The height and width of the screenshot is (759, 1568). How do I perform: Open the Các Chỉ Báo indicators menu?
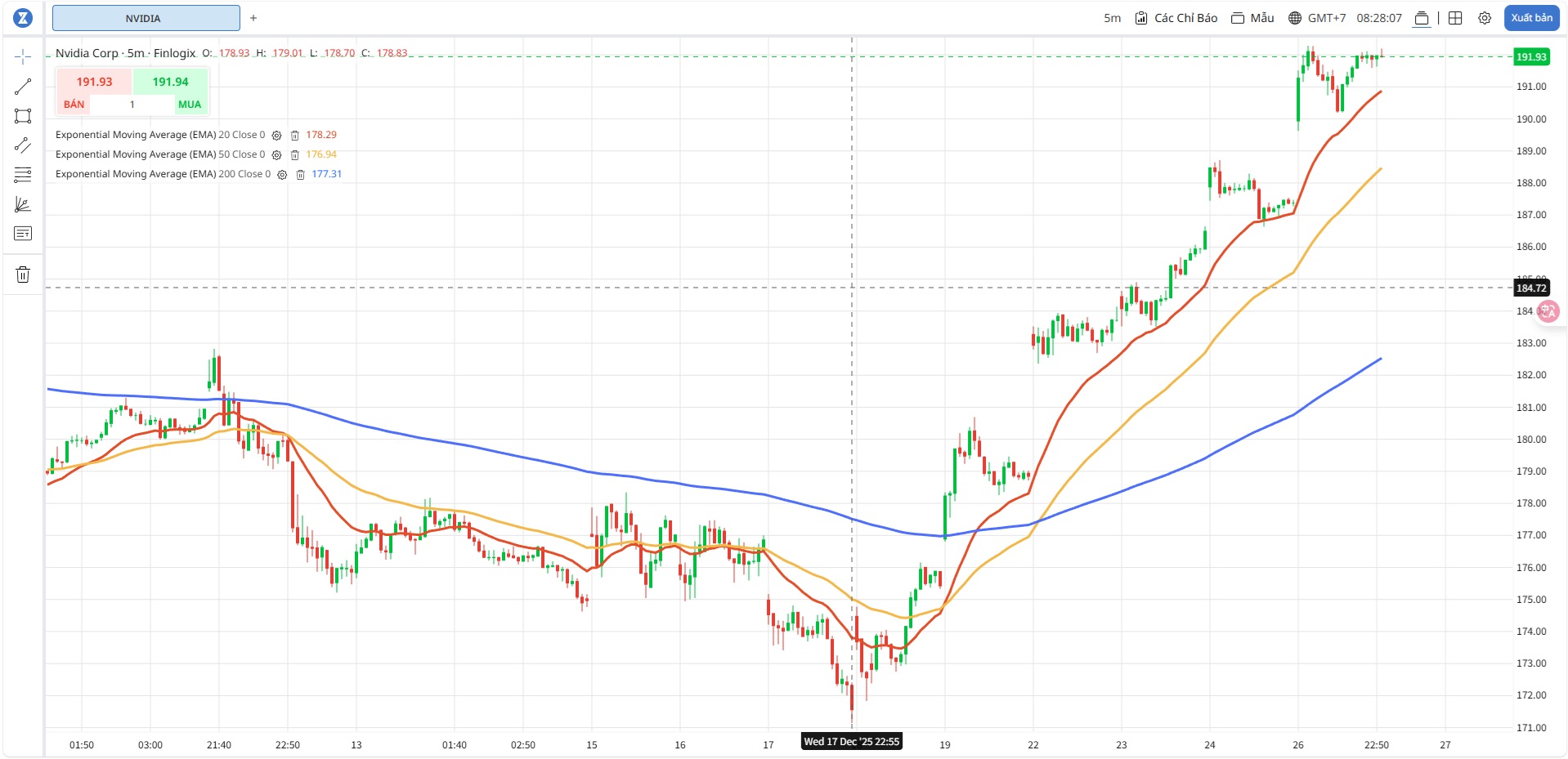1176,18
